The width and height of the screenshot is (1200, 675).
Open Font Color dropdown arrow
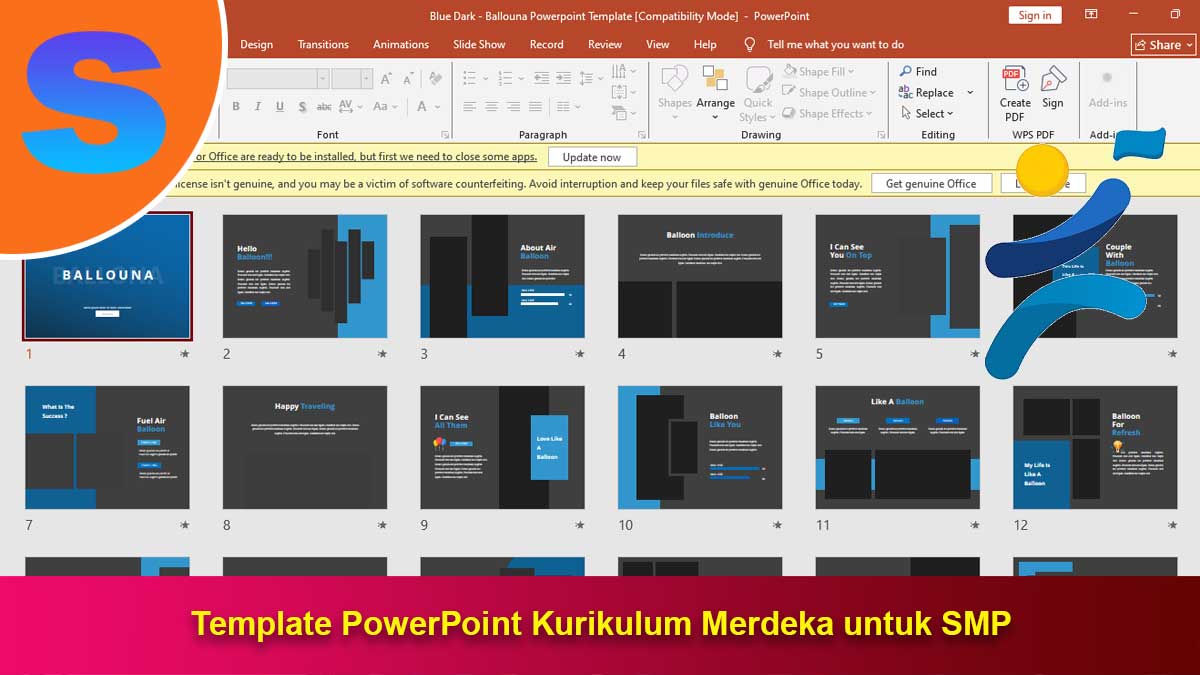437,106
